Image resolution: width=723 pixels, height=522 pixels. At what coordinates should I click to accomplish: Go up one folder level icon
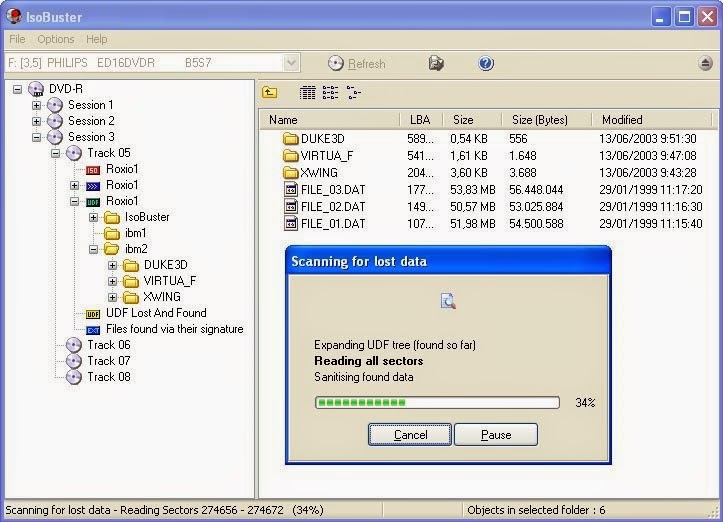coord(270,93)
